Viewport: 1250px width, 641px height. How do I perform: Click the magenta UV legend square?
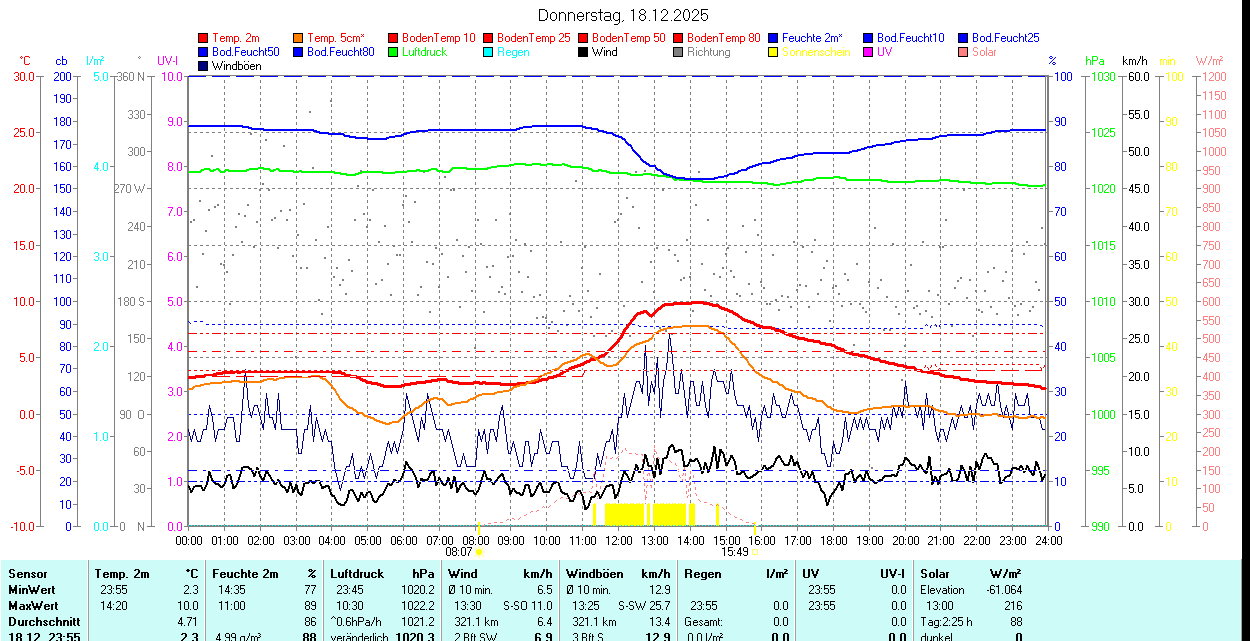868,52
